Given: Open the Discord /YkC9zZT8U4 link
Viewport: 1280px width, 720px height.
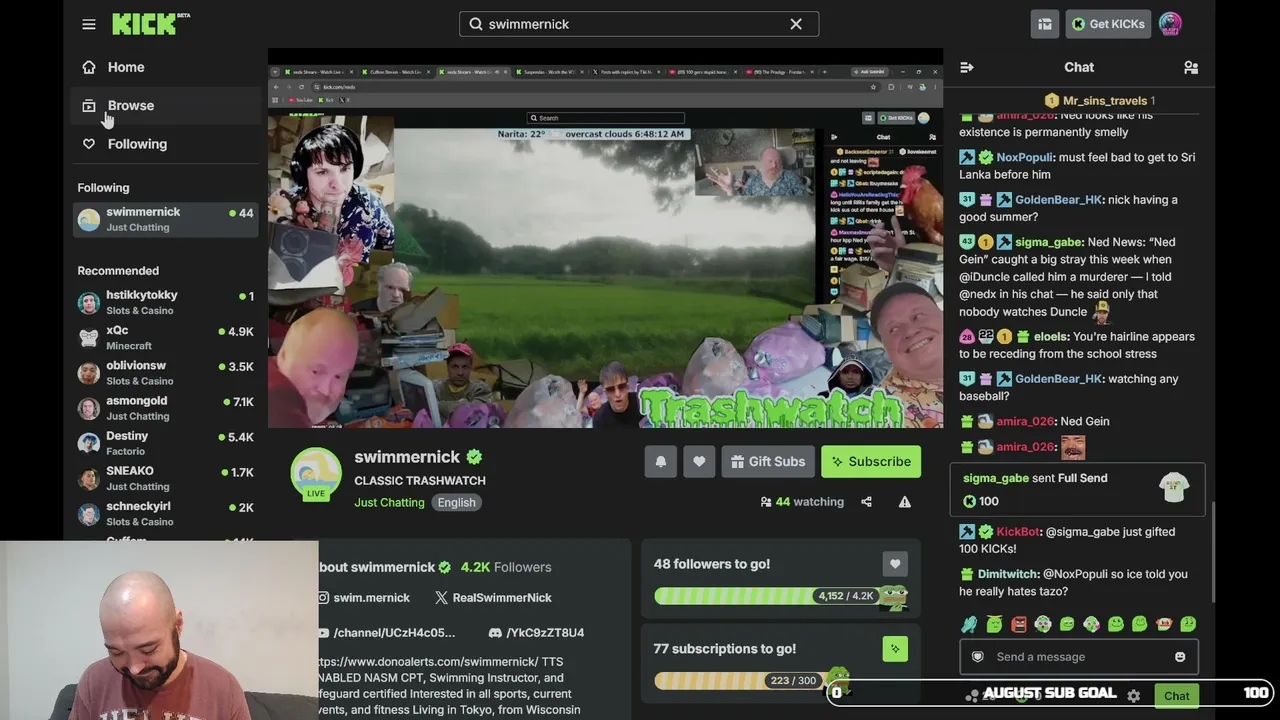Looking at the screenshot, I should tap(536, 633).
